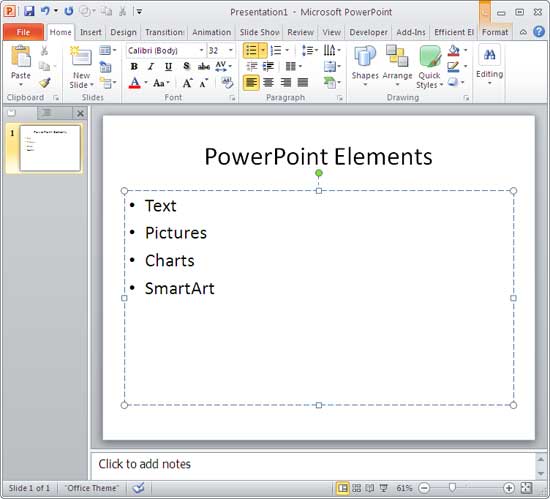Open Font Color dropdown arrow
550x499 pixels.
click(146, 83)
